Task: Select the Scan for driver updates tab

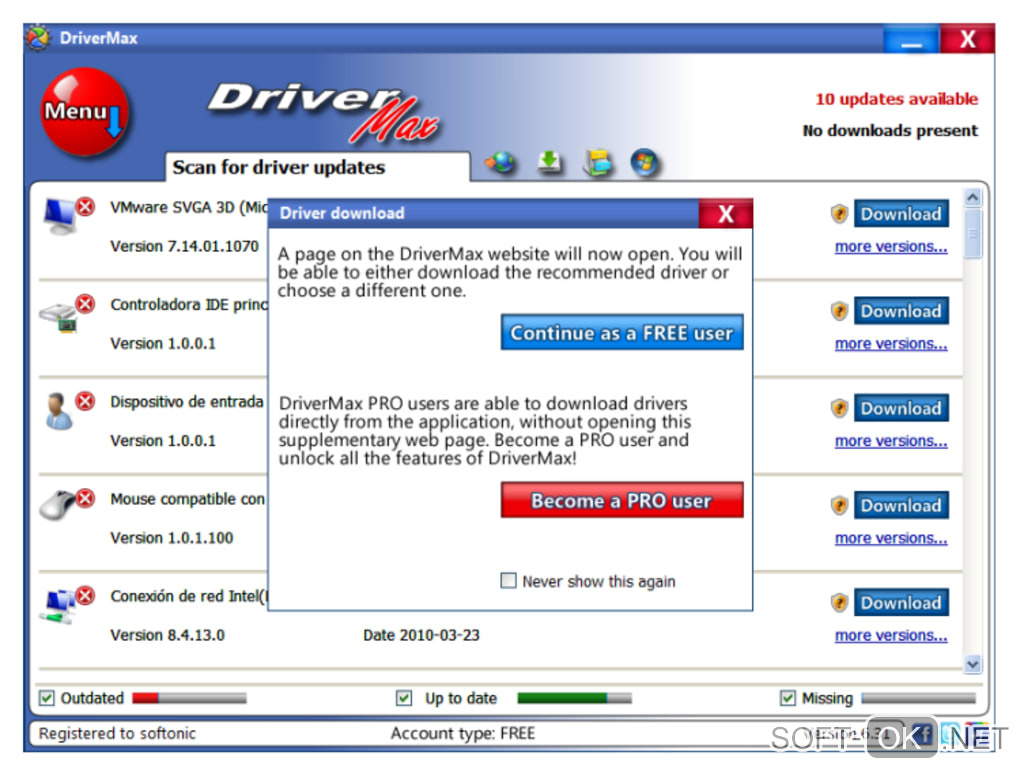Action: pos(317,167)
